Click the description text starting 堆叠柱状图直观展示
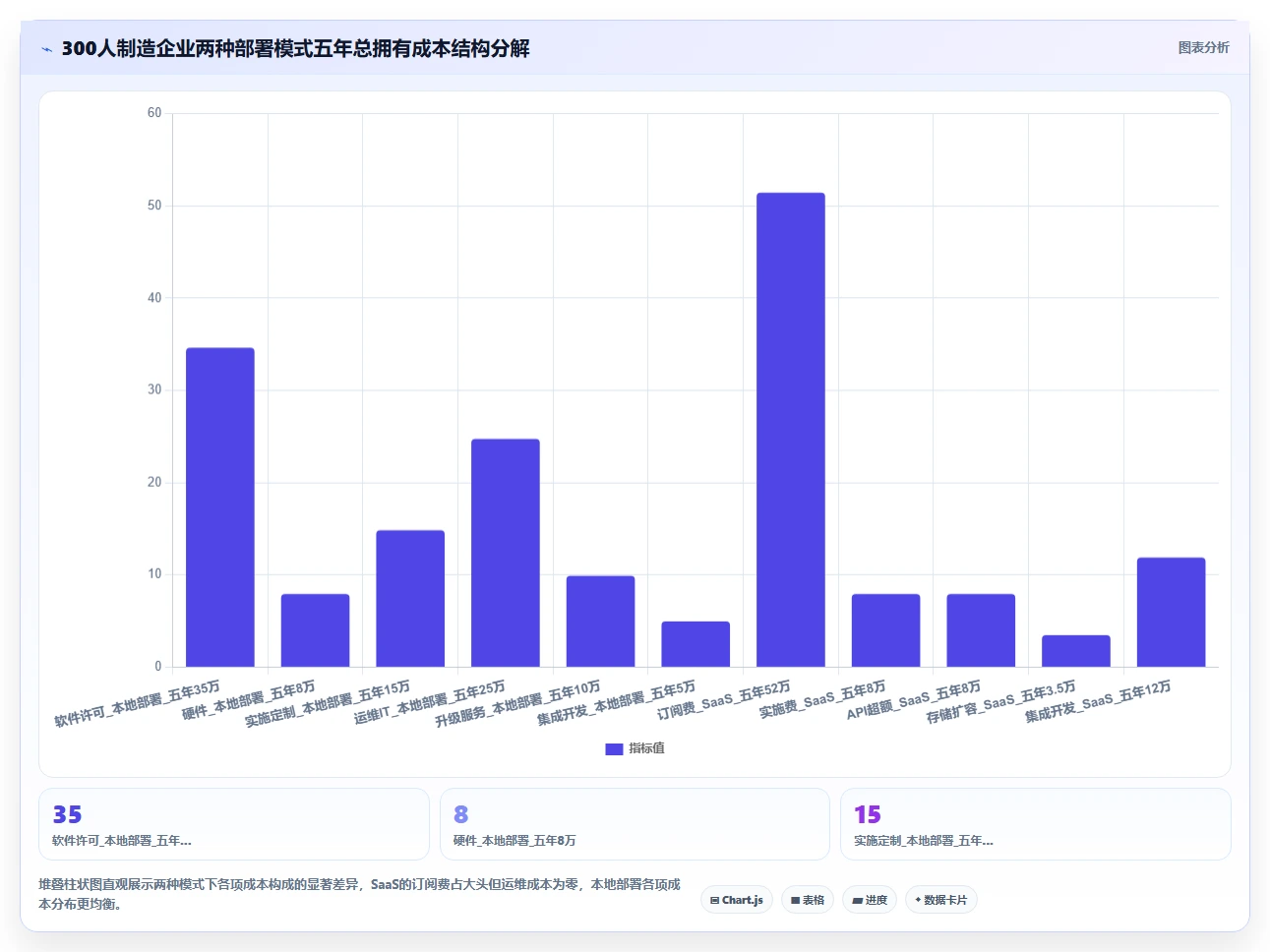Screen dimensions: 1270x952 (x=359, y=894)
